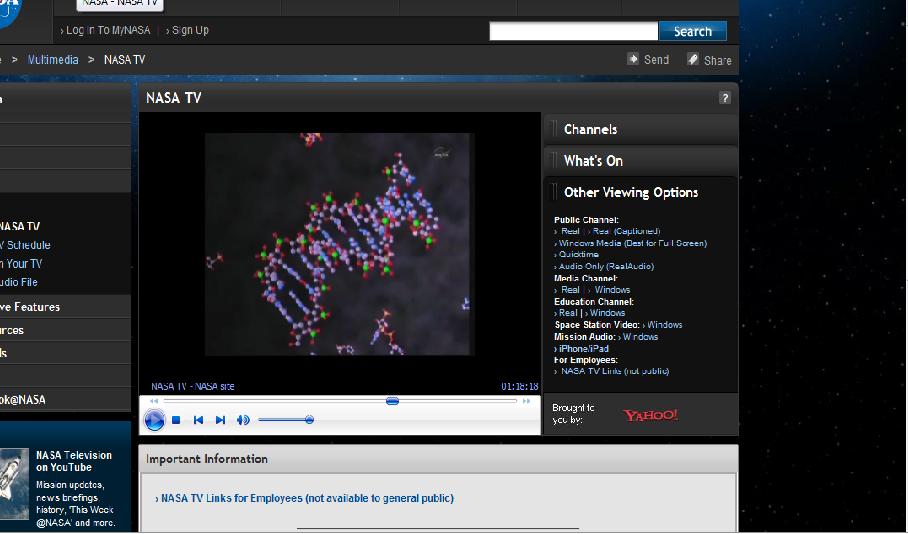
Task: Click the fast-forward arrows on seek bar
Action: pyautogui.click(x=526, y=401)
